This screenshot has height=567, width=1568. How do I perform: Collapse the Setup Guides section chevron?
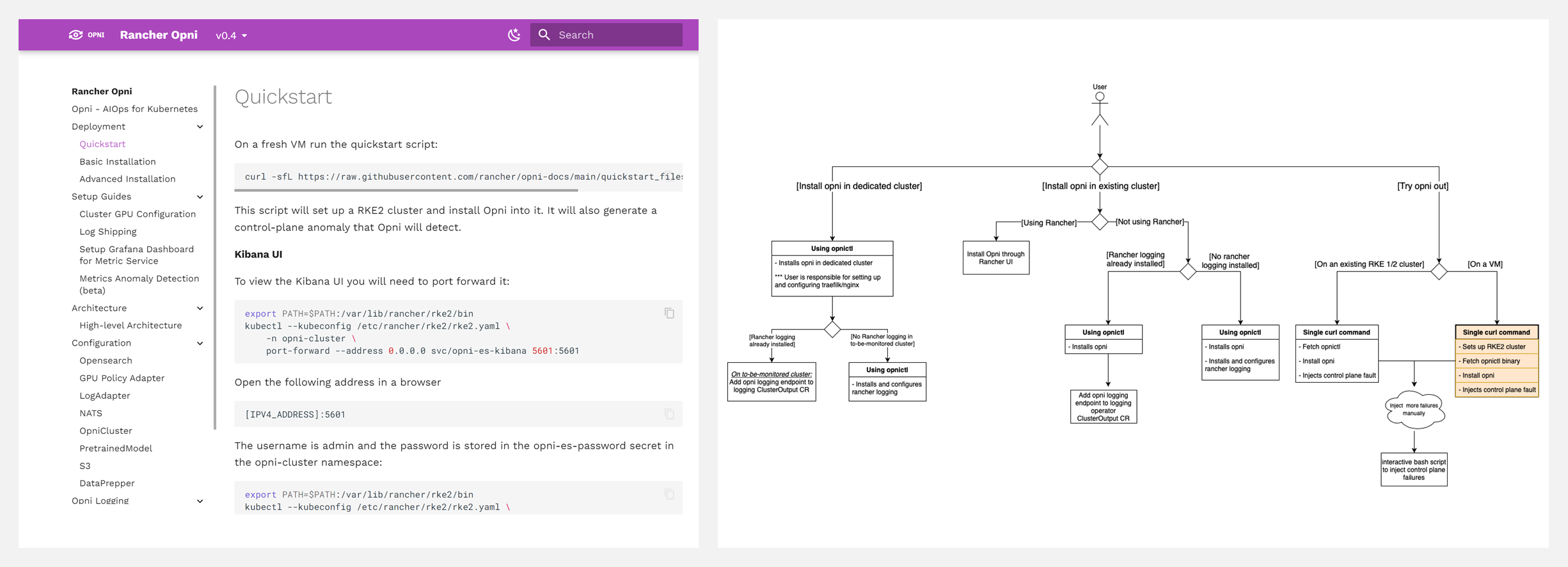[200, 197]
